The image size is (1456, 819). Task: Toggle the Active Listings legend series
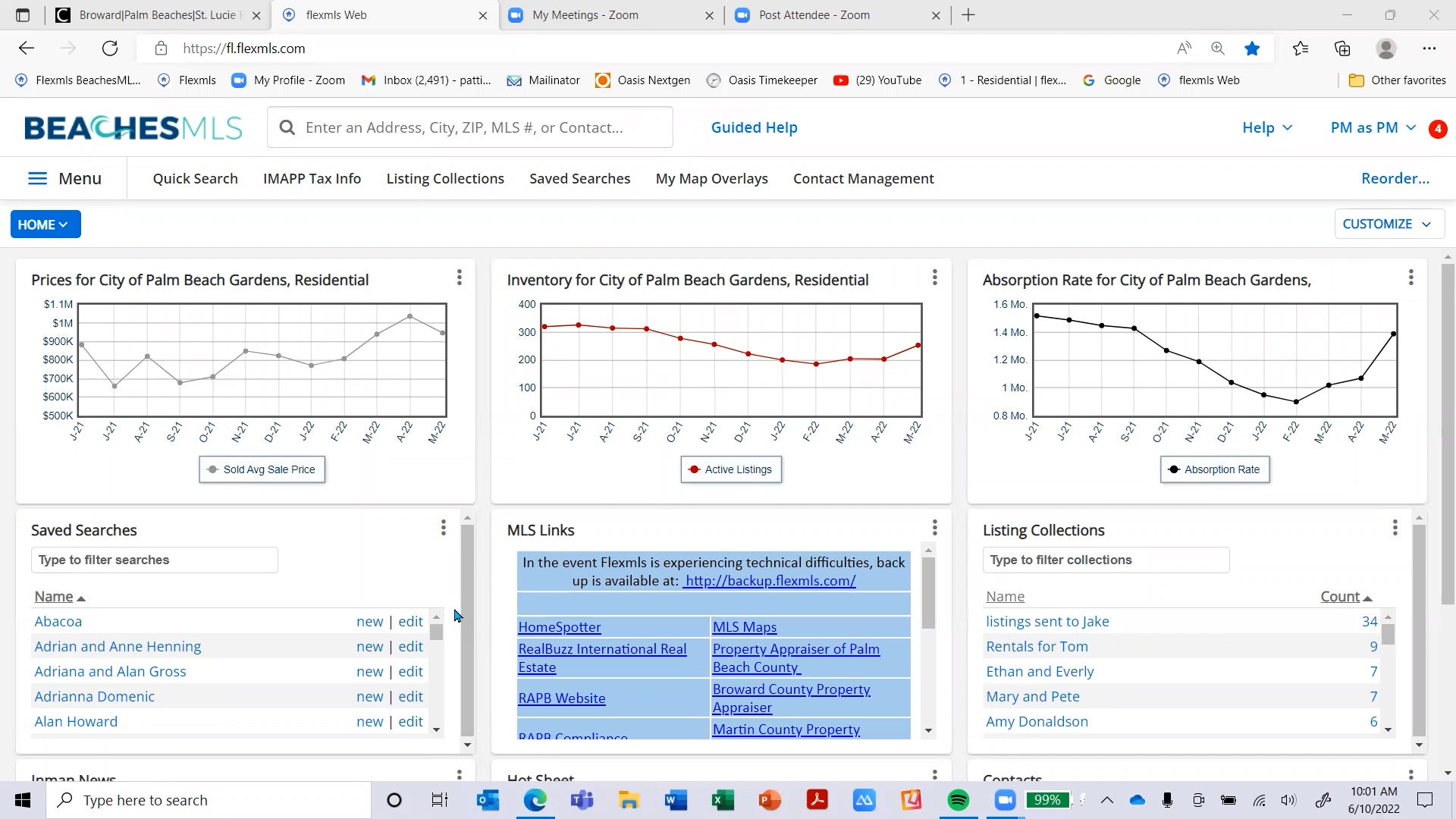[730, 469]
